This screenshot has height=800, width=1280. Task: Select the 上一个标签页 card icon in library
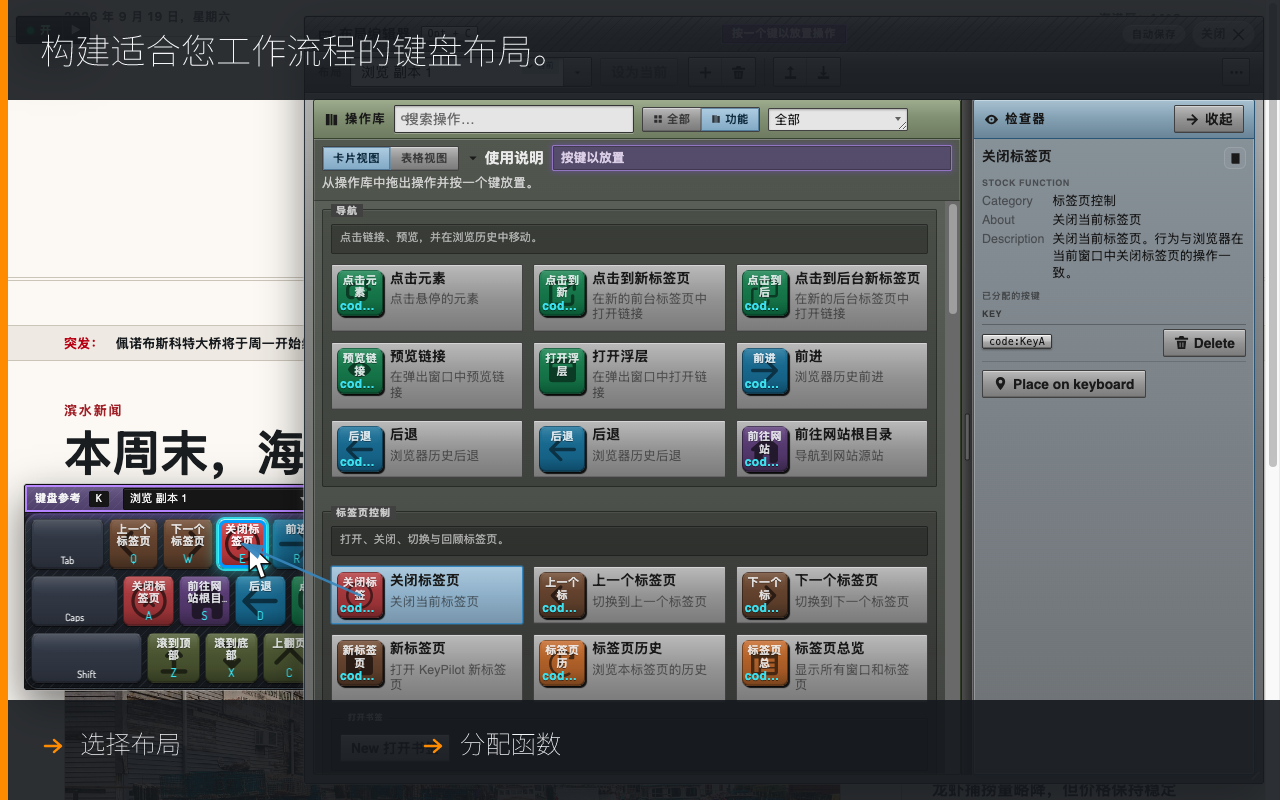(561, 594)
